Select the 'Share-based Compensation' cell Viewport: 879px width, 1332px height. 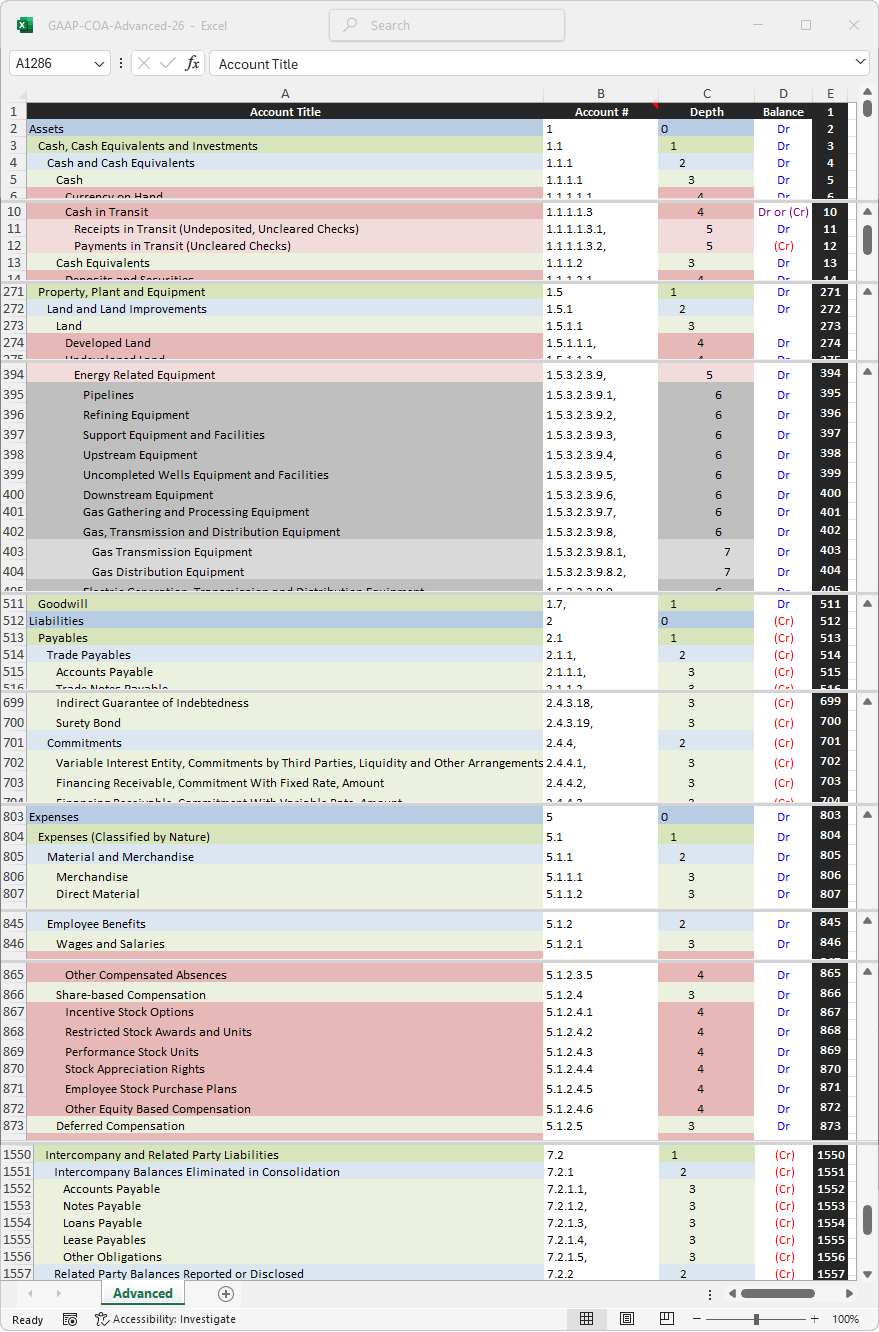285,995
